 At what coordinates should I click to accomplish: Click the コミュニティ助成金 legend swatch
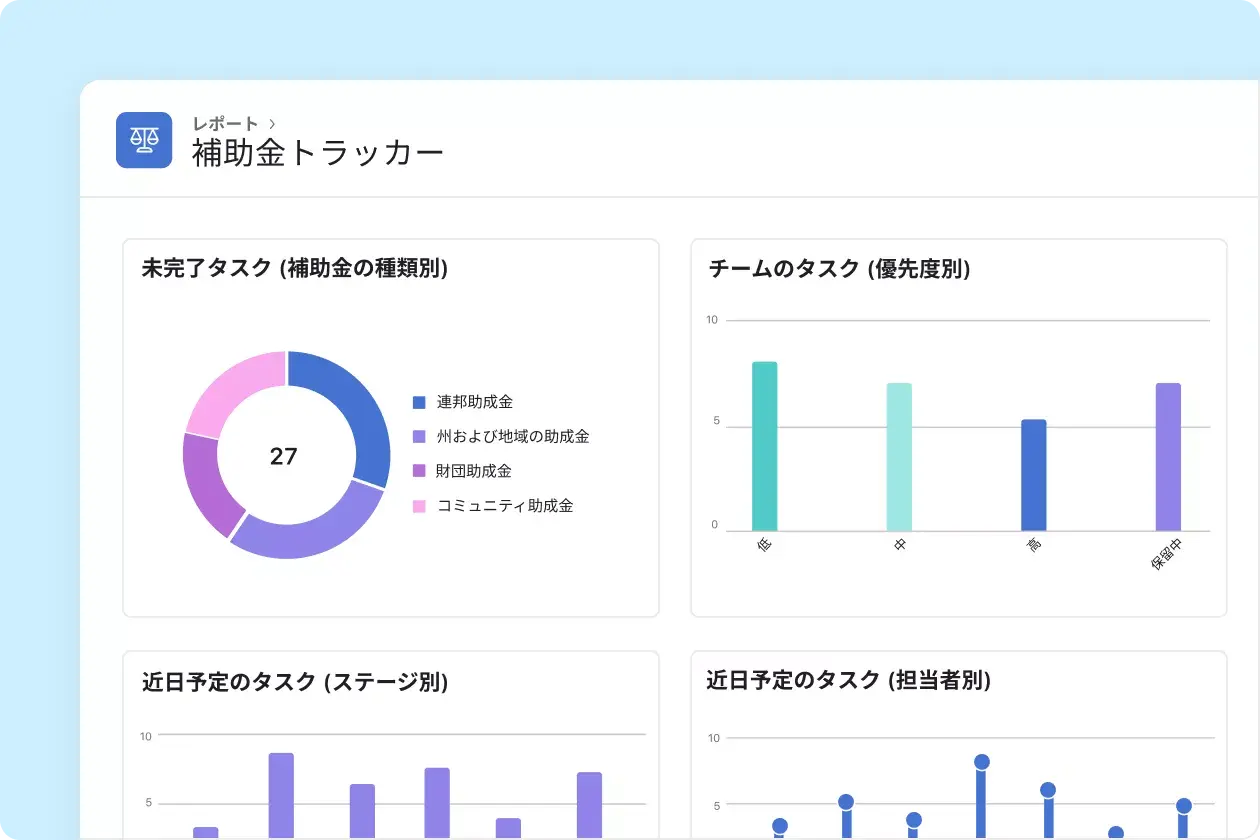click(x=419, y=506)
